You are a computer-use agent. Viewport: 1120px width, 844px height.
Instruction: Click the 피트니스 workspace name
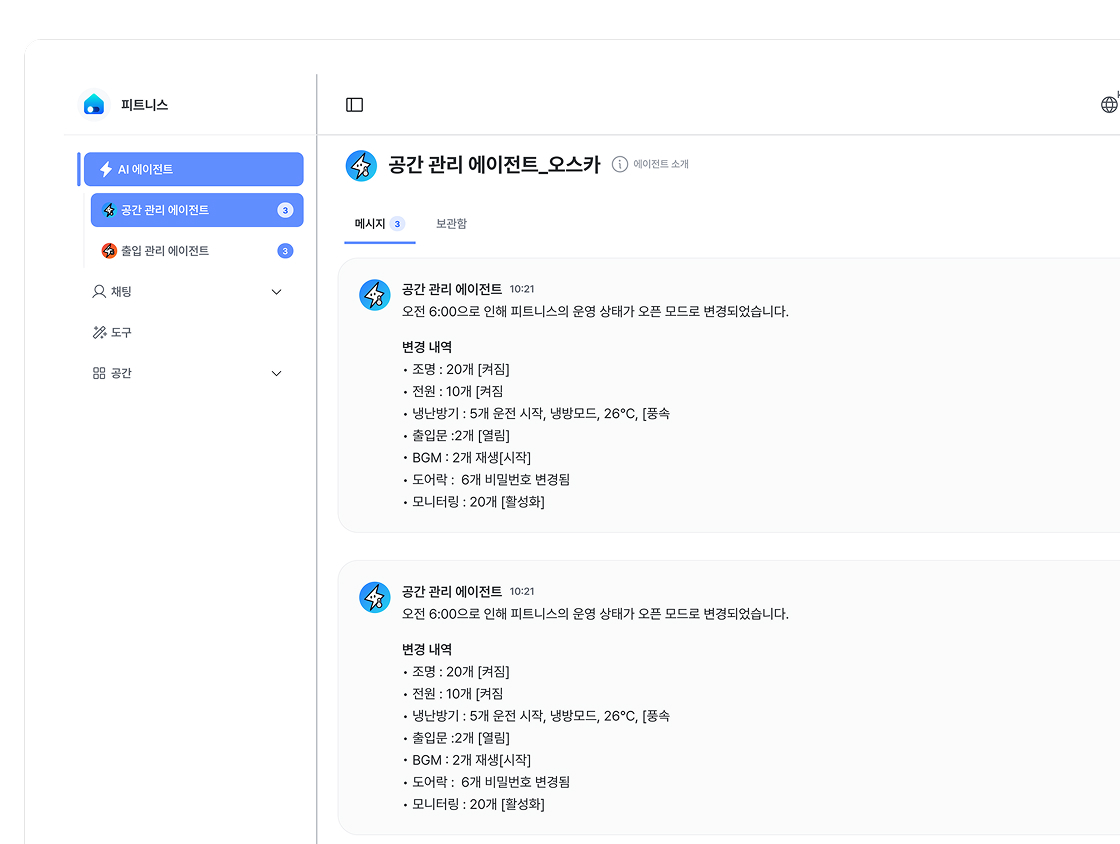(x=144, y=105)
